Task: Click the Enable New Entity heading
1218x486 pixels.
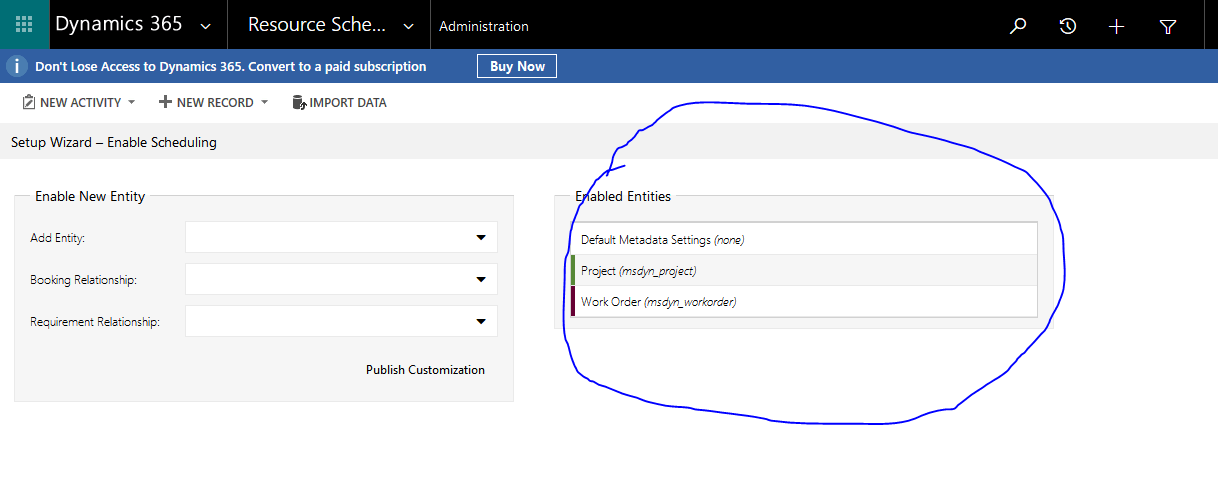Action: click(x=90, y=196)
